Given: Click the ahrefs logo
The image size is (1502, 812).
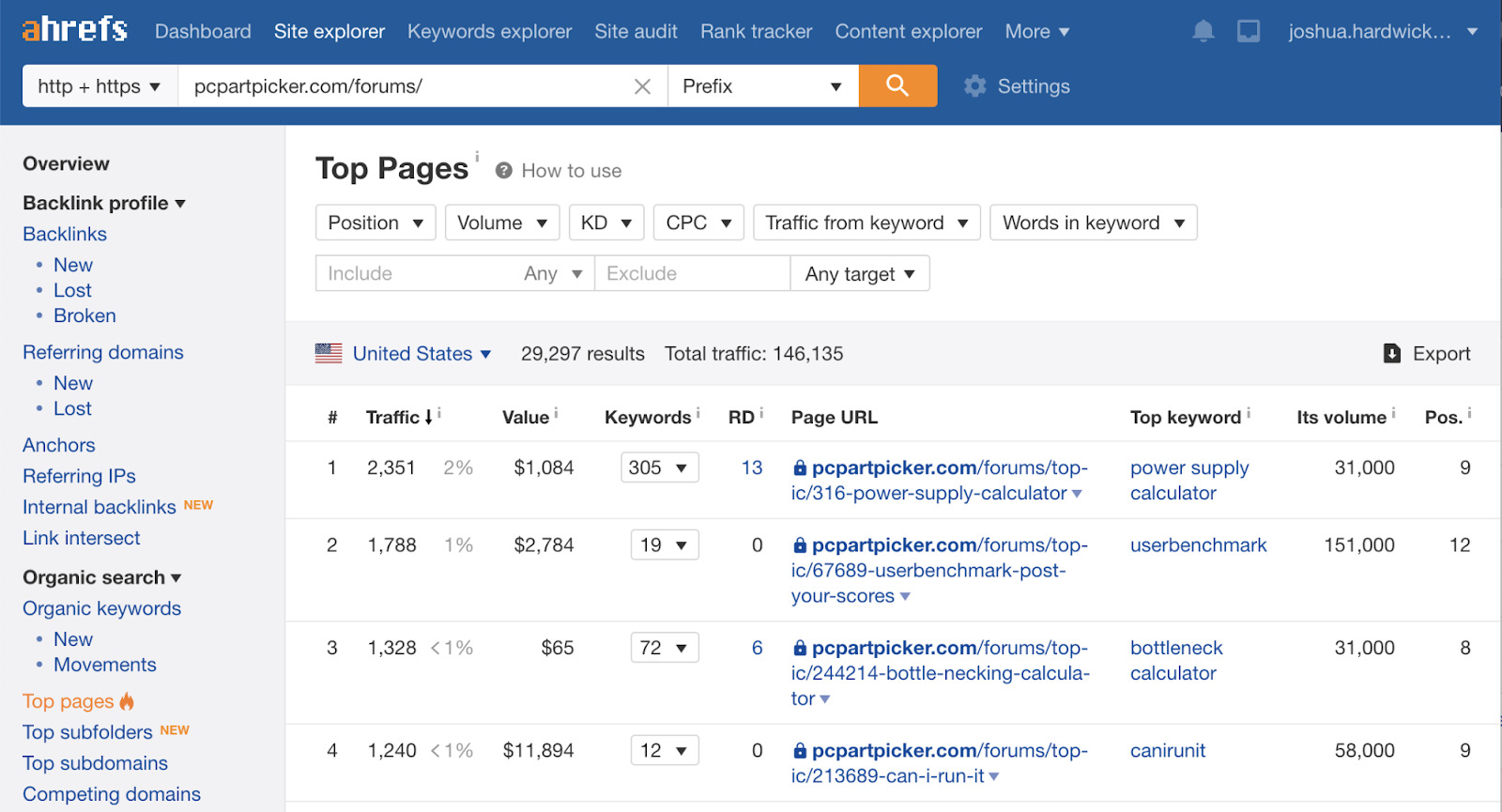Looking at the screenshot, I should pos(75,30).
